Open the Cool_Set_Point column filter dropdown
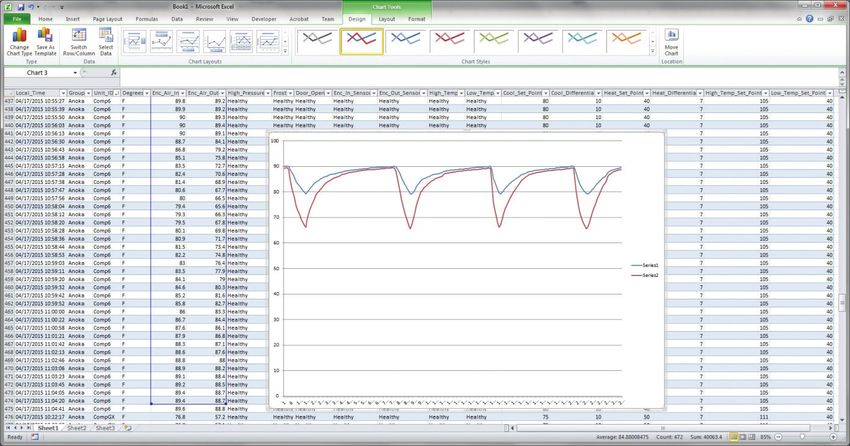850x446 pixels. click(x=545, y=93)
